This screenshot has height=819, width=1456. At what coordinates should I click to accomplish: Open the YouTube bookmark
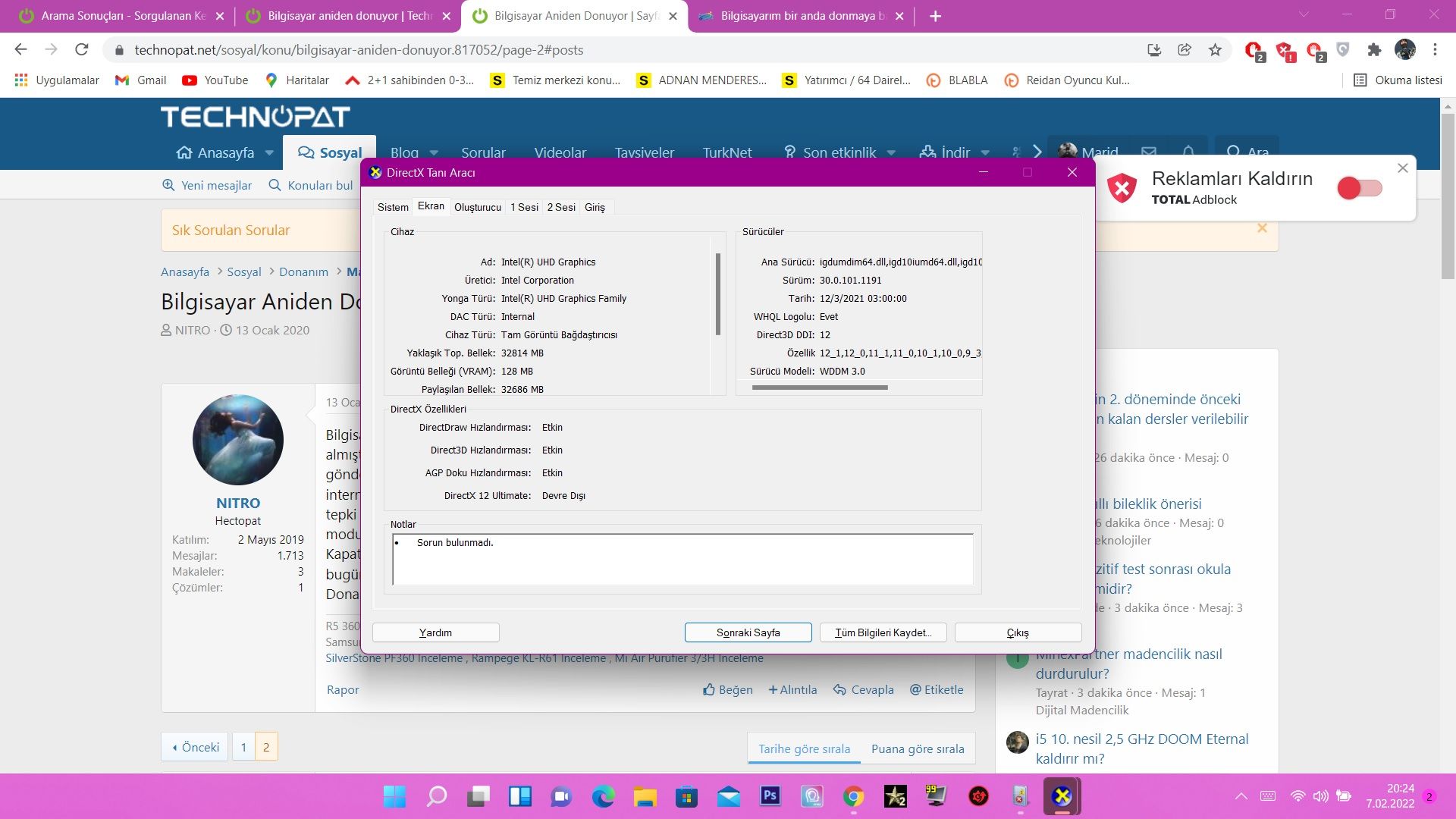tap(215, 80)
